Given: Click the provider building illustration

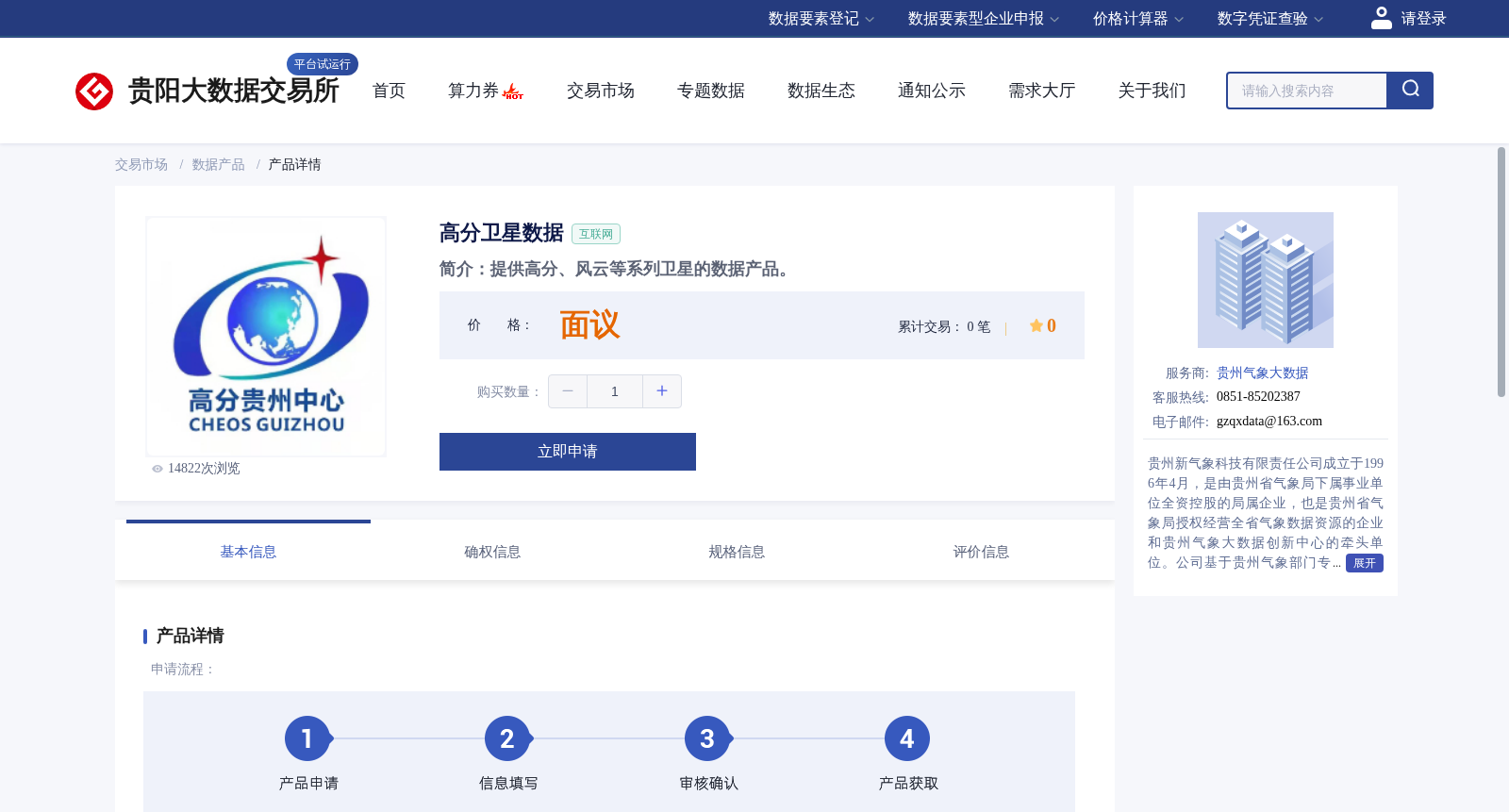Looking at the screenshot, I should coord(1266,280).
